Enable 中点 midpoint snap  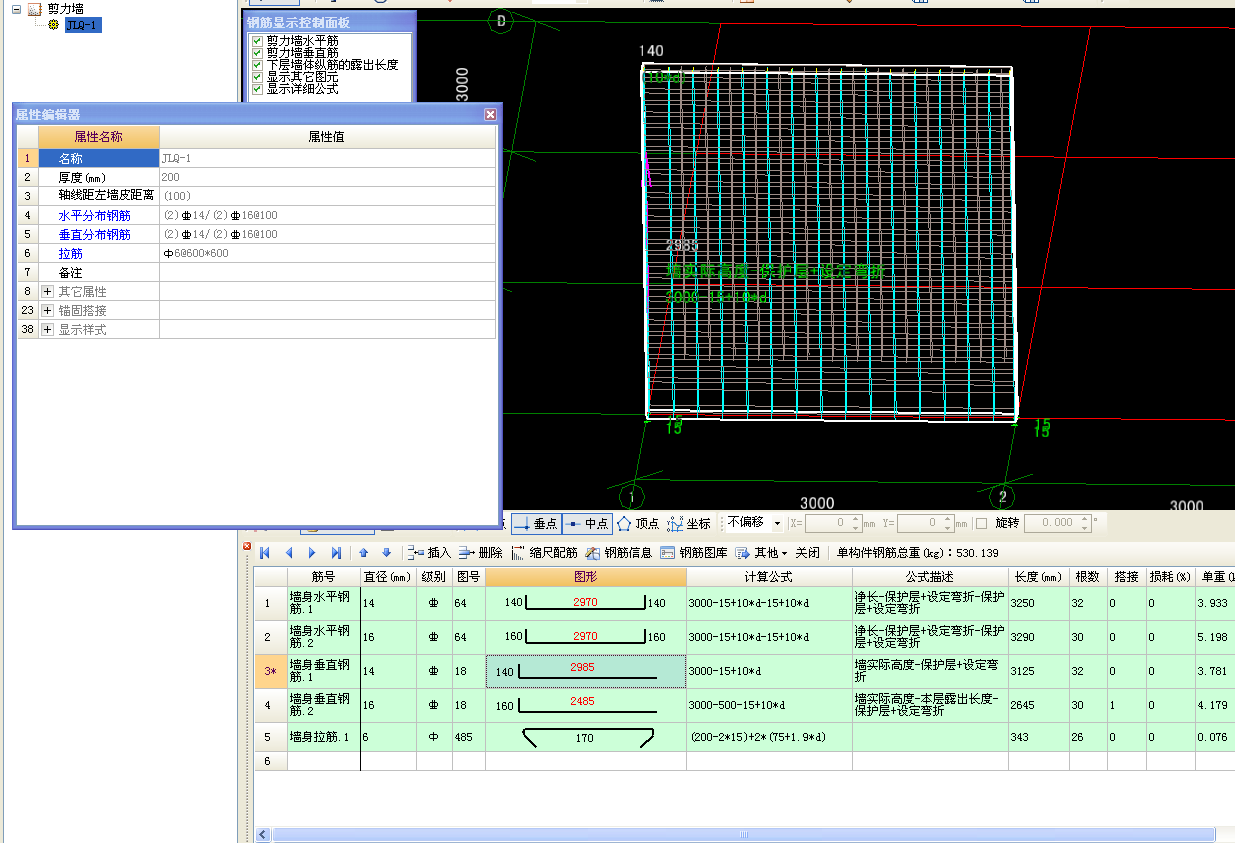coord(587,523)
